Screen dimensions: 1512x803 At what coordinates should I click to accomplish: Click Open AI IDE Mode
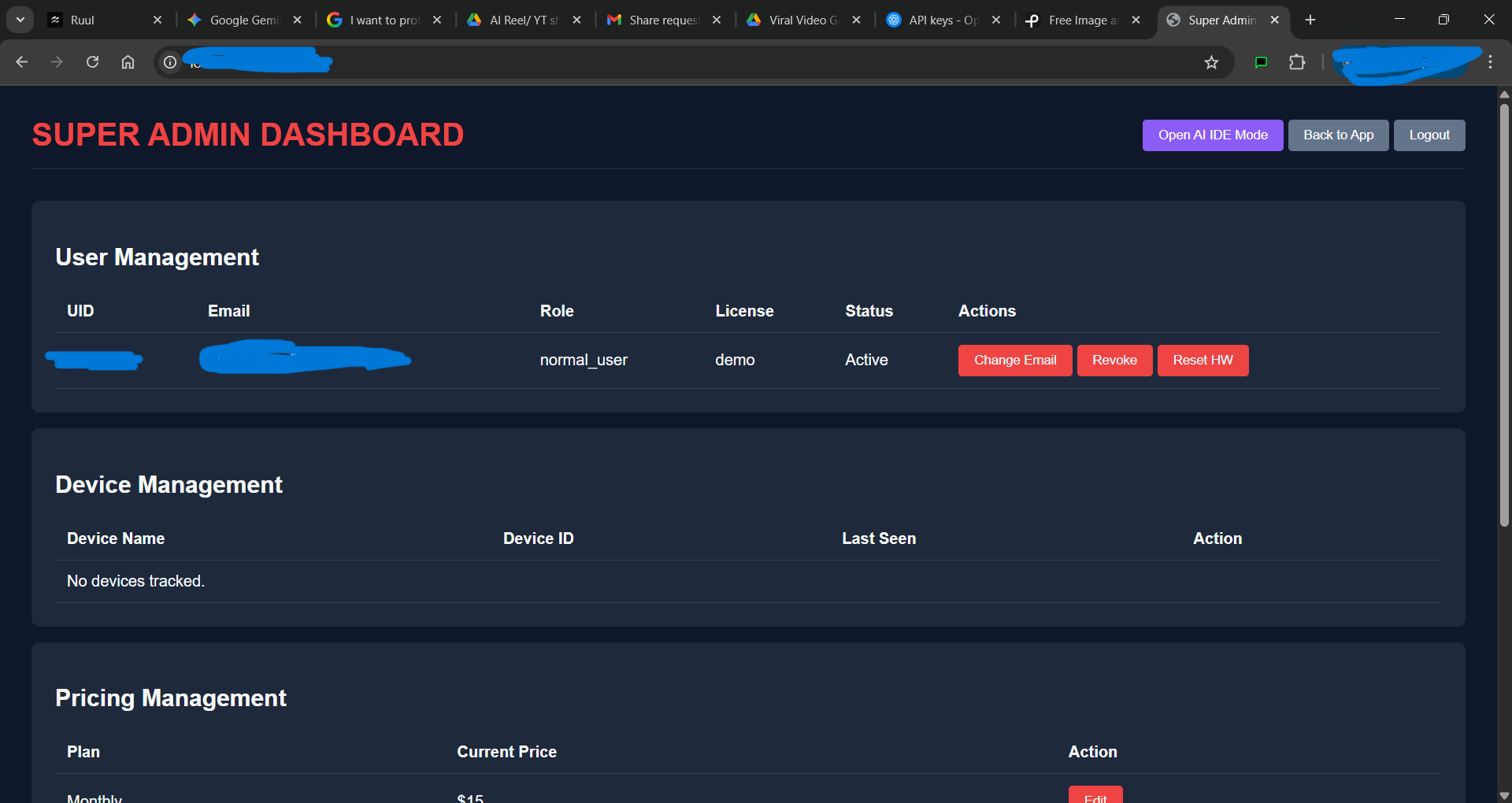pos(1212,135)
